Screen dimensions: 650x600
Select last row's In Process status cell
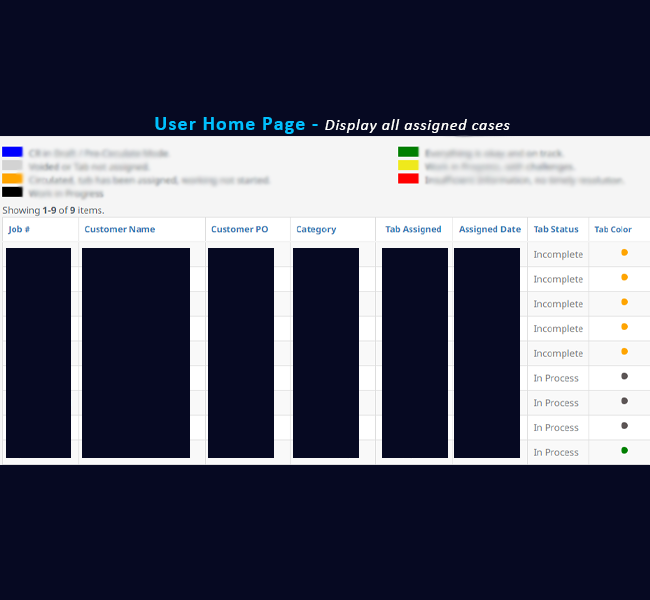[556, 453]
